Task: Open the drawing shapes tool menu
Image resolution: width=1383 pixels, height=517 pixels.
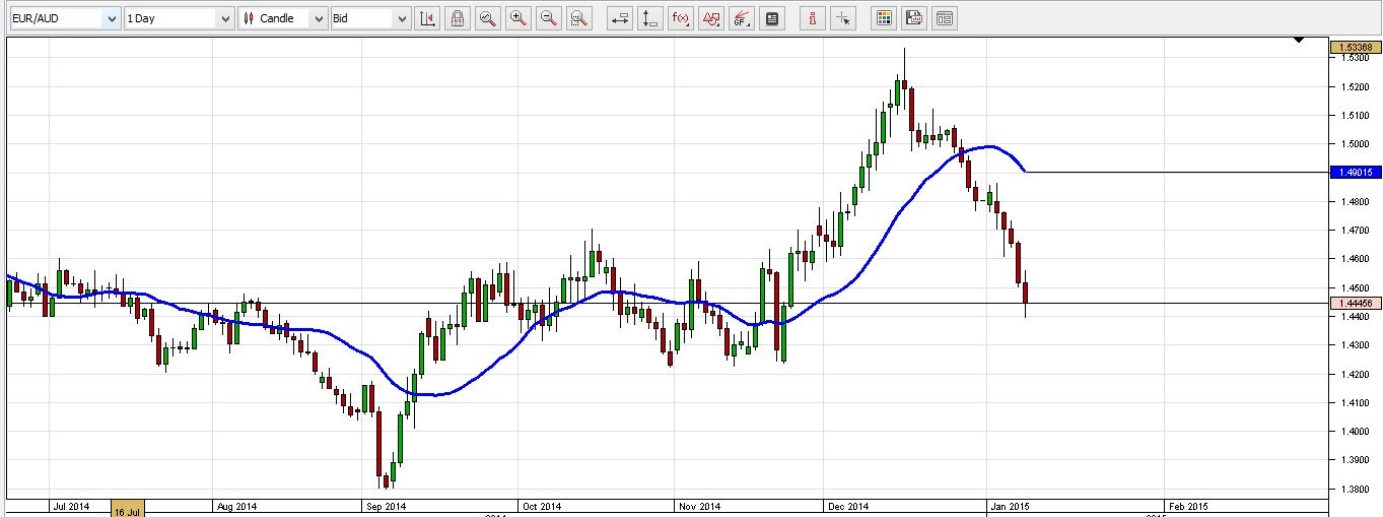Action: coord(711,18)
